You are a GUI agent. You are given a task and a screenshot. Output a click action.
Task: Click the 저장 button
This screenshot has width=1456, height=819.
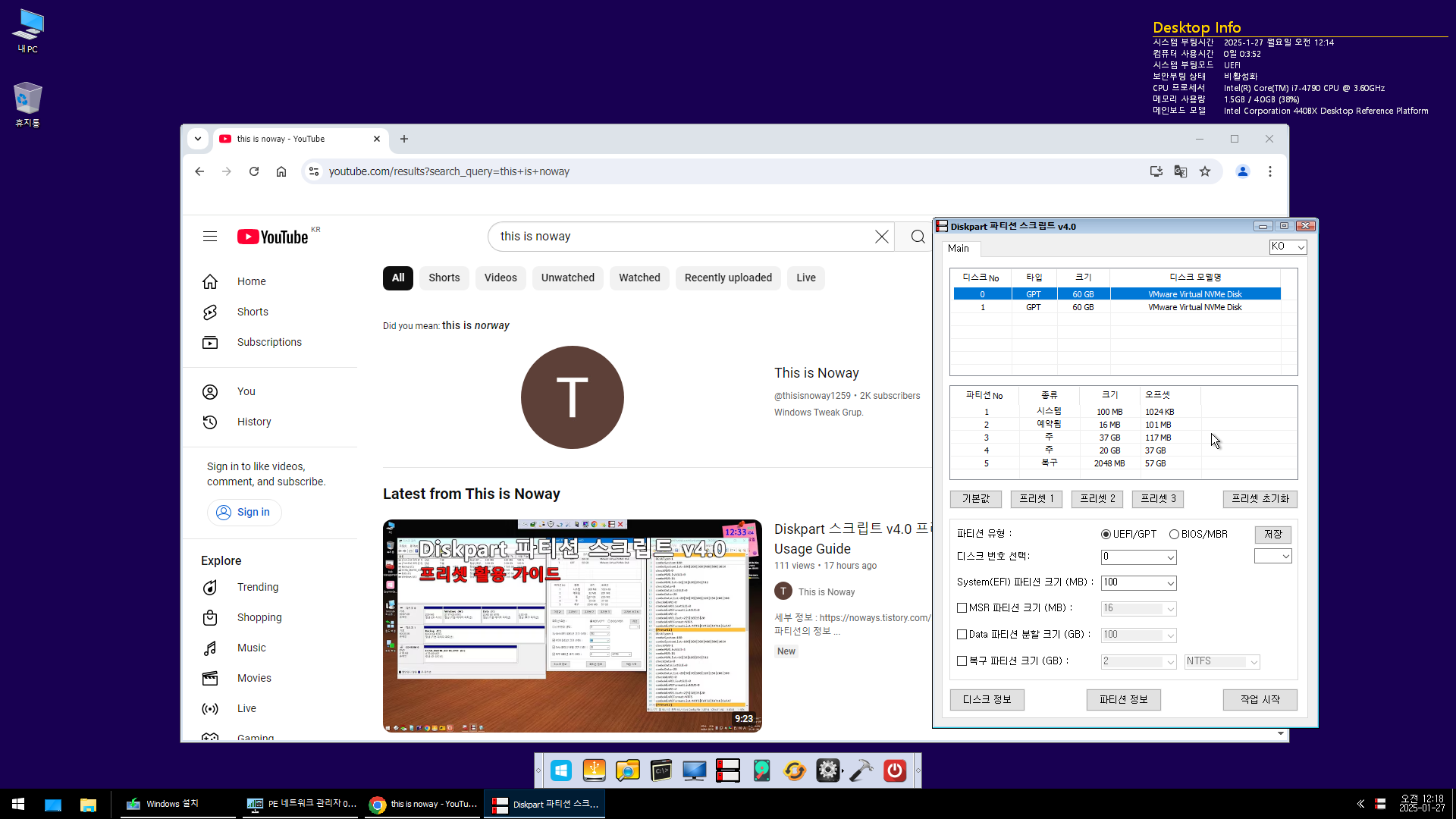pyautogui.click(x=1273, y=534)
